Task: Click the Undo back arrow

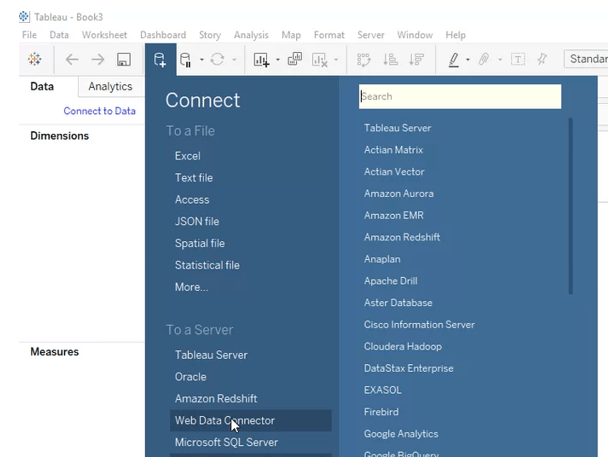Action: coord(72,59)
